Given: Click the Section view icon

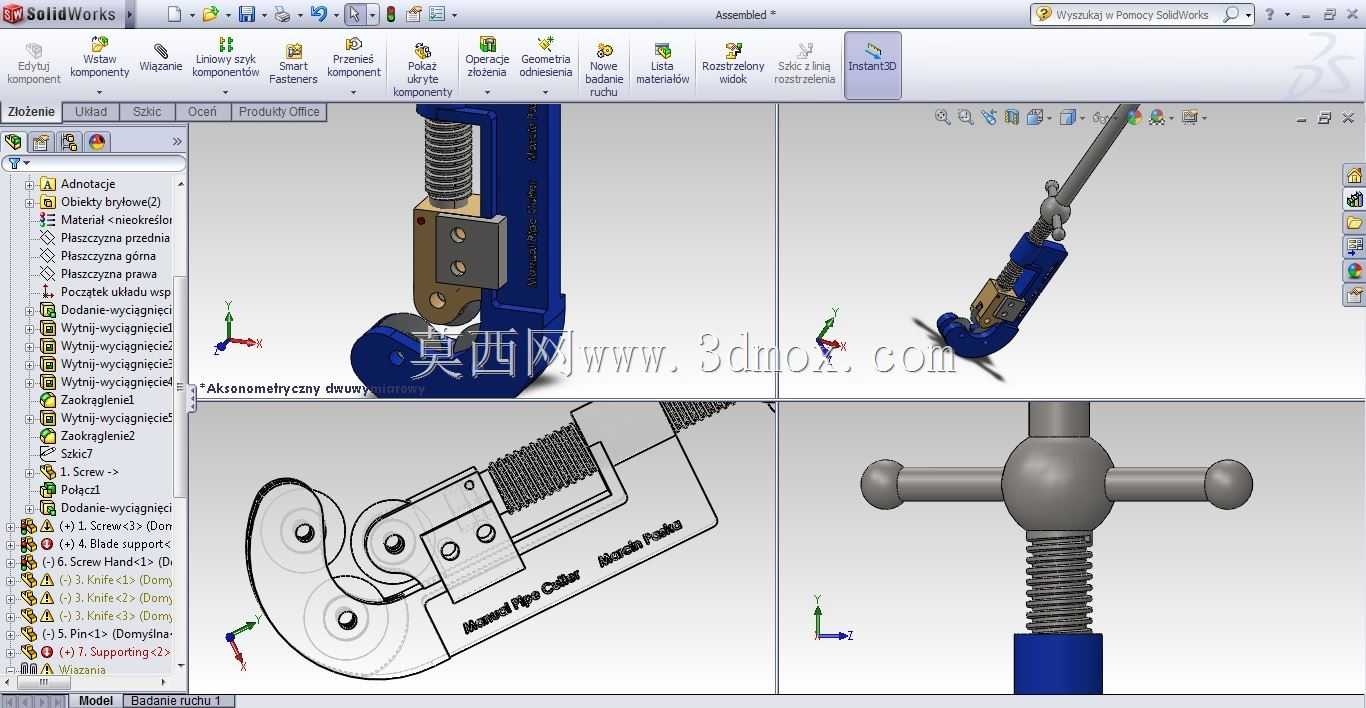Looking at the screenshot, I should (x=1011, y=117).
